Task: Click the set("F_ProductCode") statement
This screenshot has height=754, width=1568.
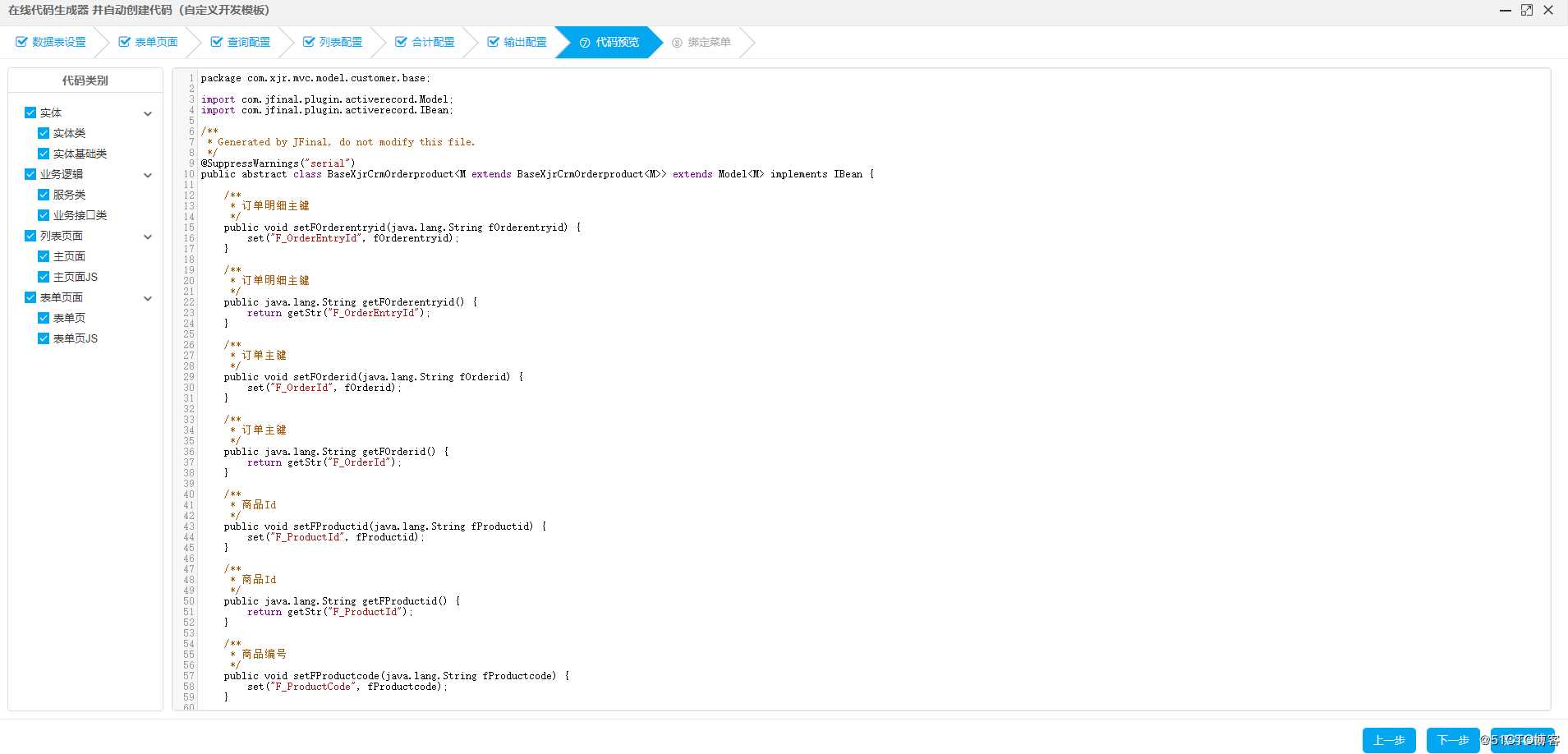Action: [347, 687]
